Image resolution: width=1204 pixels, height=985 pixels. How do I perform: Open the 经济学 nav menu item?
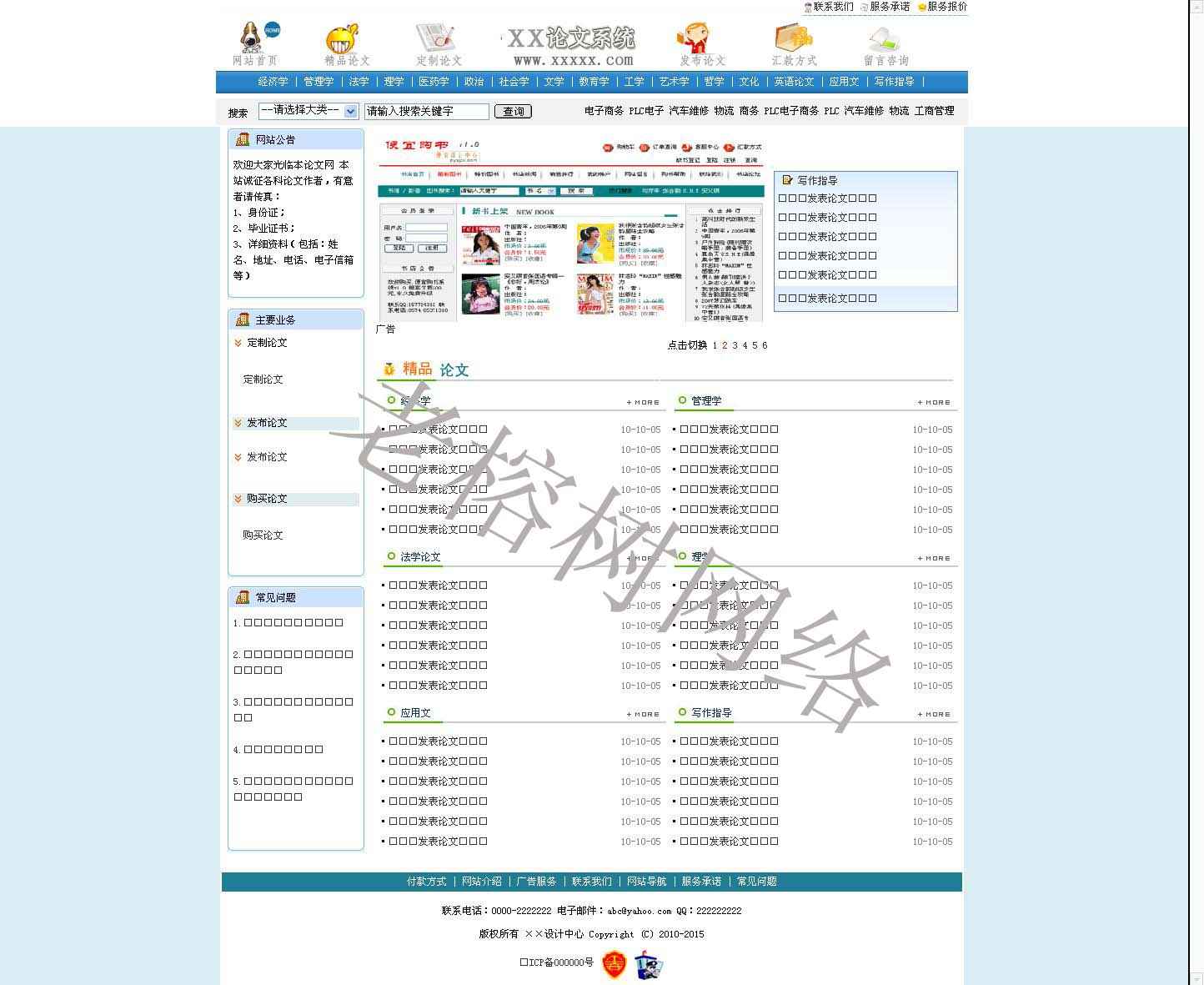pyautogui.click(x=273, y=82)
